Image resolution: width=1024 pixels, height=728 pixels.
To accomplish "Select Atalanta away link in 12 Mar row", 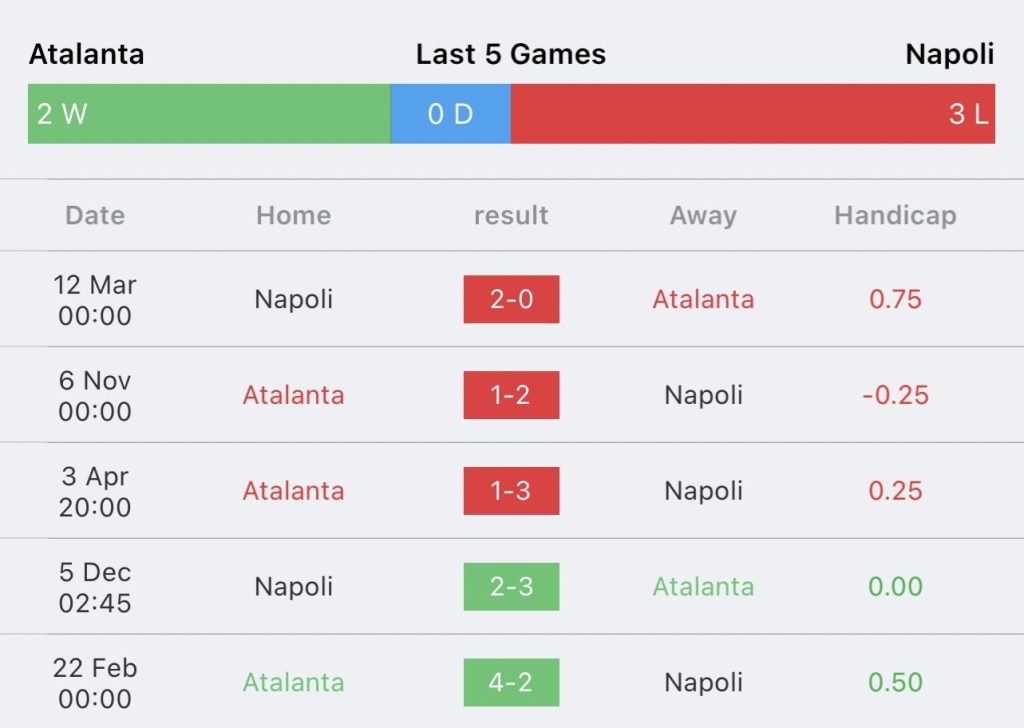I will tap(703, 299).
